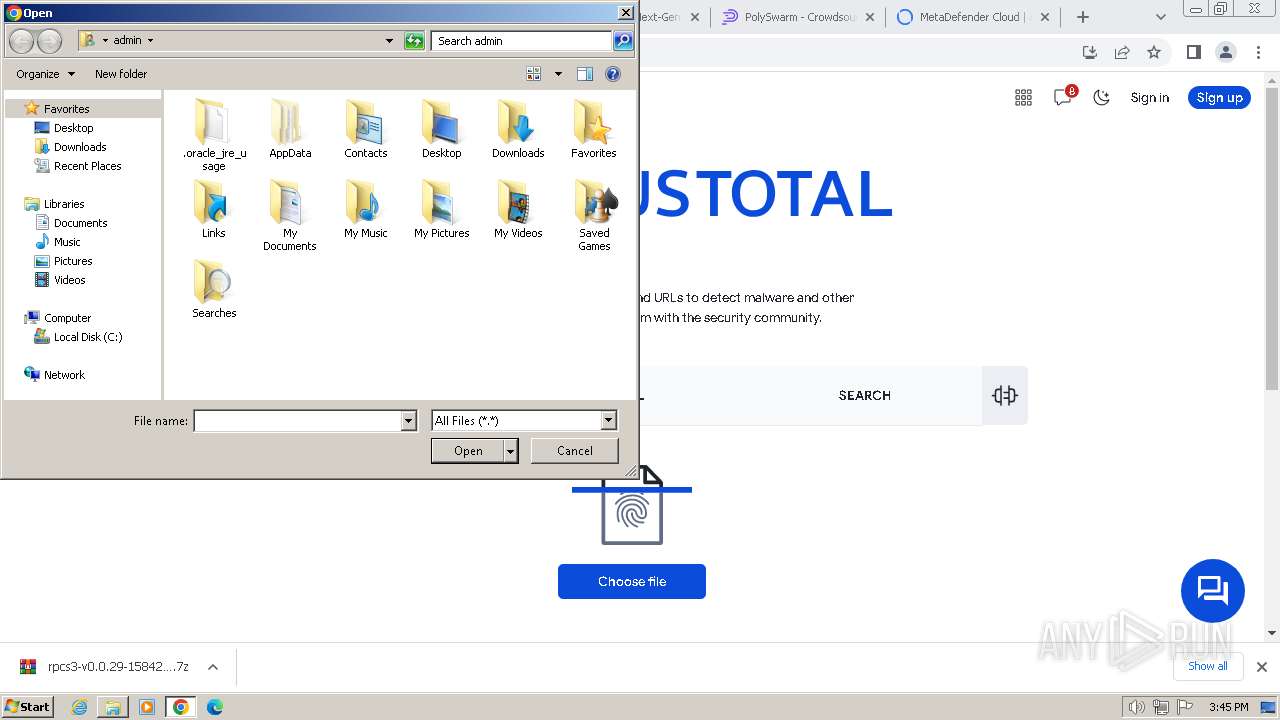This screenshot has width=1280, height=720.
Task: Open the Windows Start menu
Action: [x=28, y=707]
